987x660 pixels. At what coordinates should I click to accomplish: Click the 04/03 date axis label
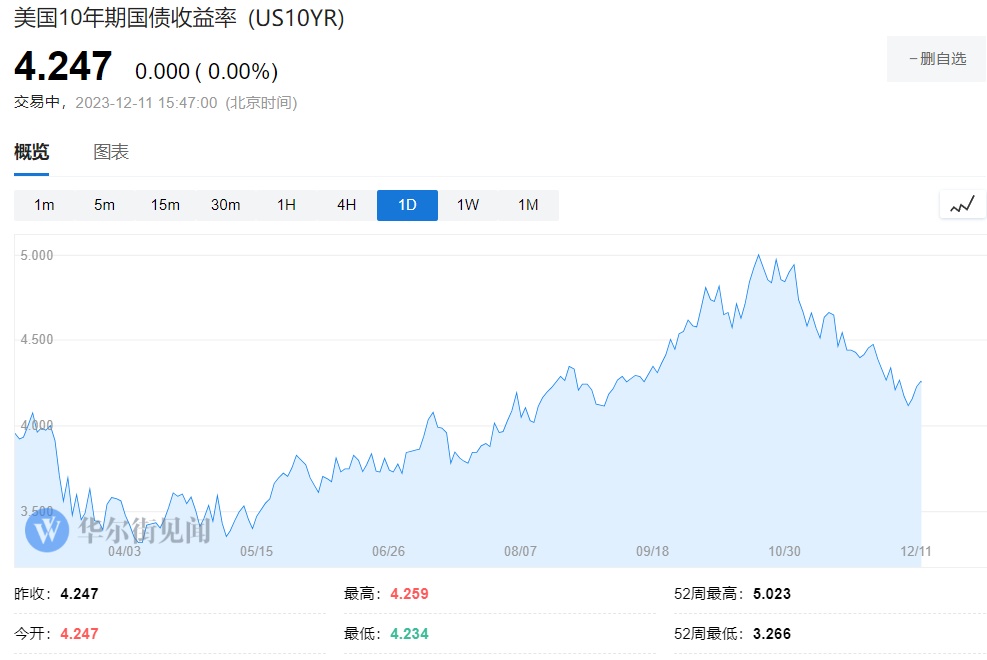point(124,551)
